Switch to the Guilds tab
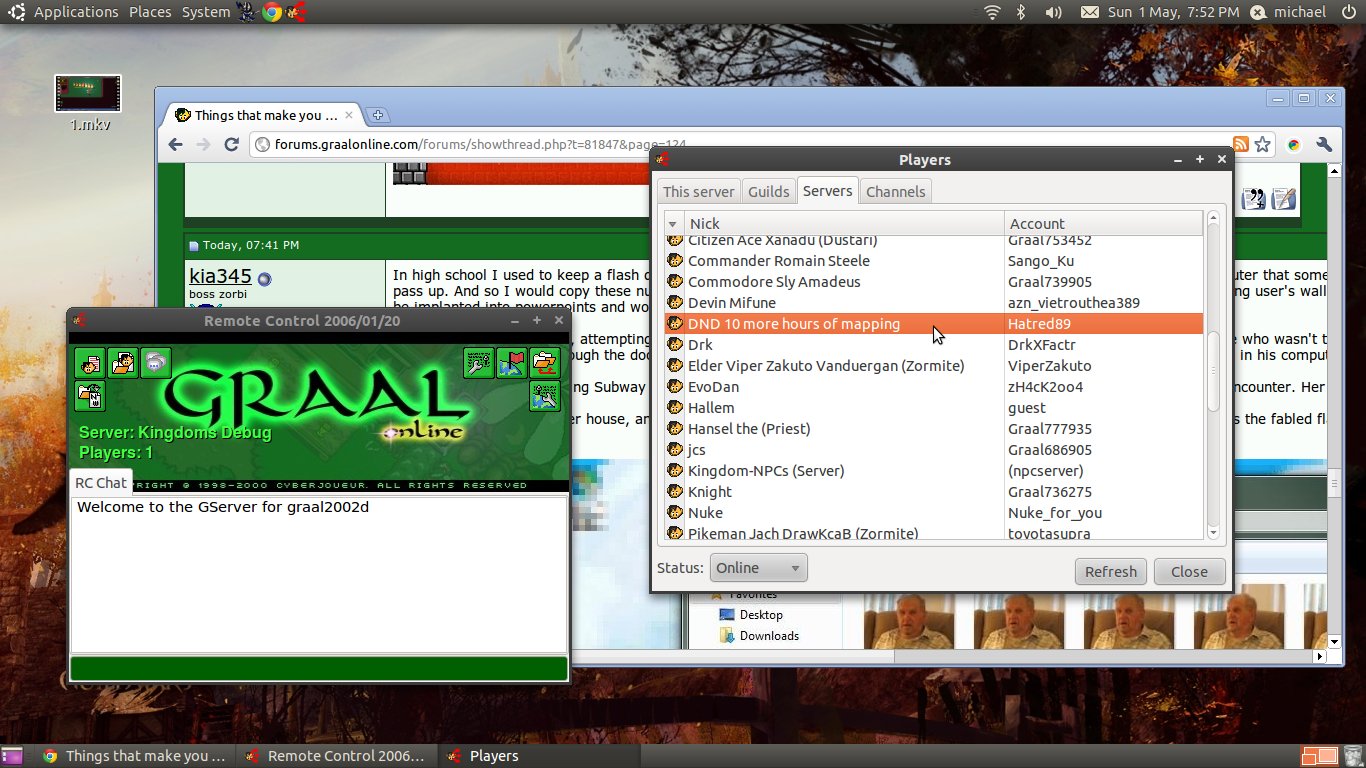 pyautogui.click(x=768, y=191)
